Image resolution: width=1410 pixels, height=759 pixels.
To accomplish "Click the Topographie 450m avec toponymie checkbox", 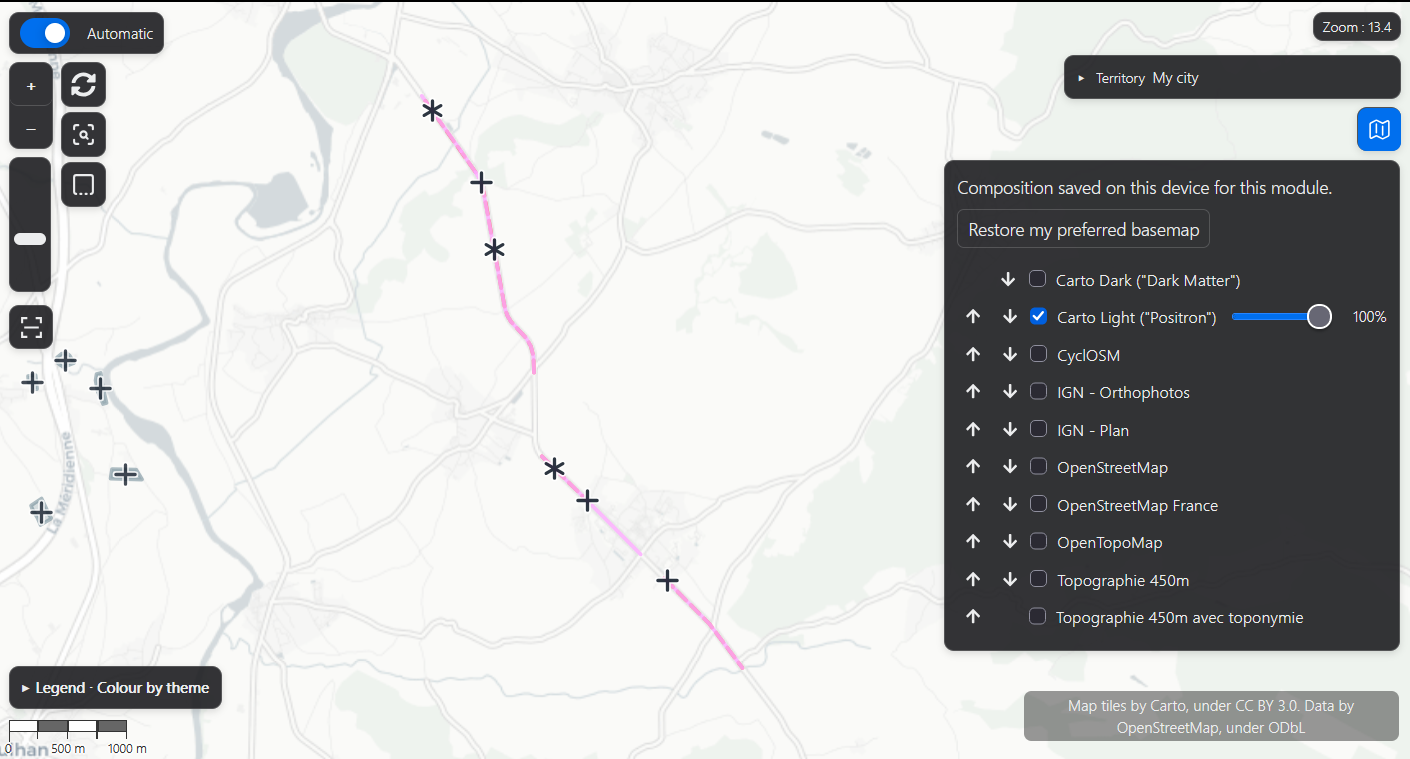I will click(1038, 616).
